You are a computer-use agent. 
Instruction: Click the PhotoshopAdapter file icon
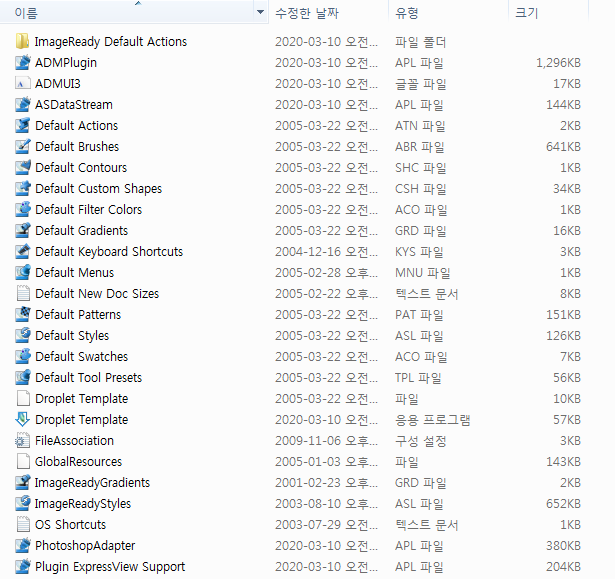tap(23, 545)
